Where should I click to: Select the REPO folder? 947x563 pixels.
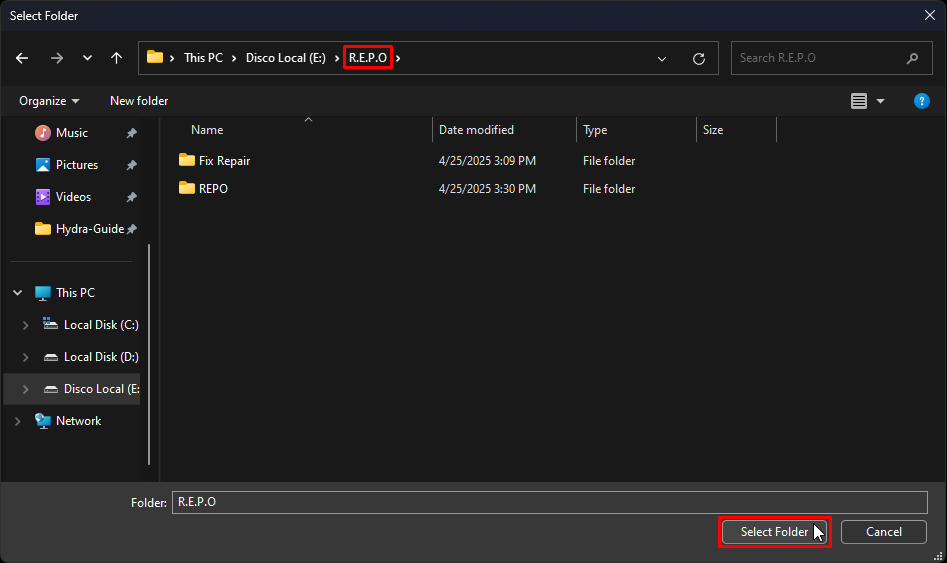click(213, 188)
